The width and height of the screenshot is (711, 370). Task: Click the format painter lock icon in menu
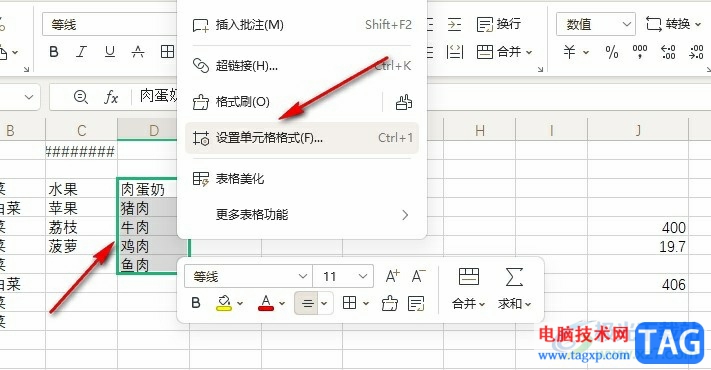coord(404,102)
